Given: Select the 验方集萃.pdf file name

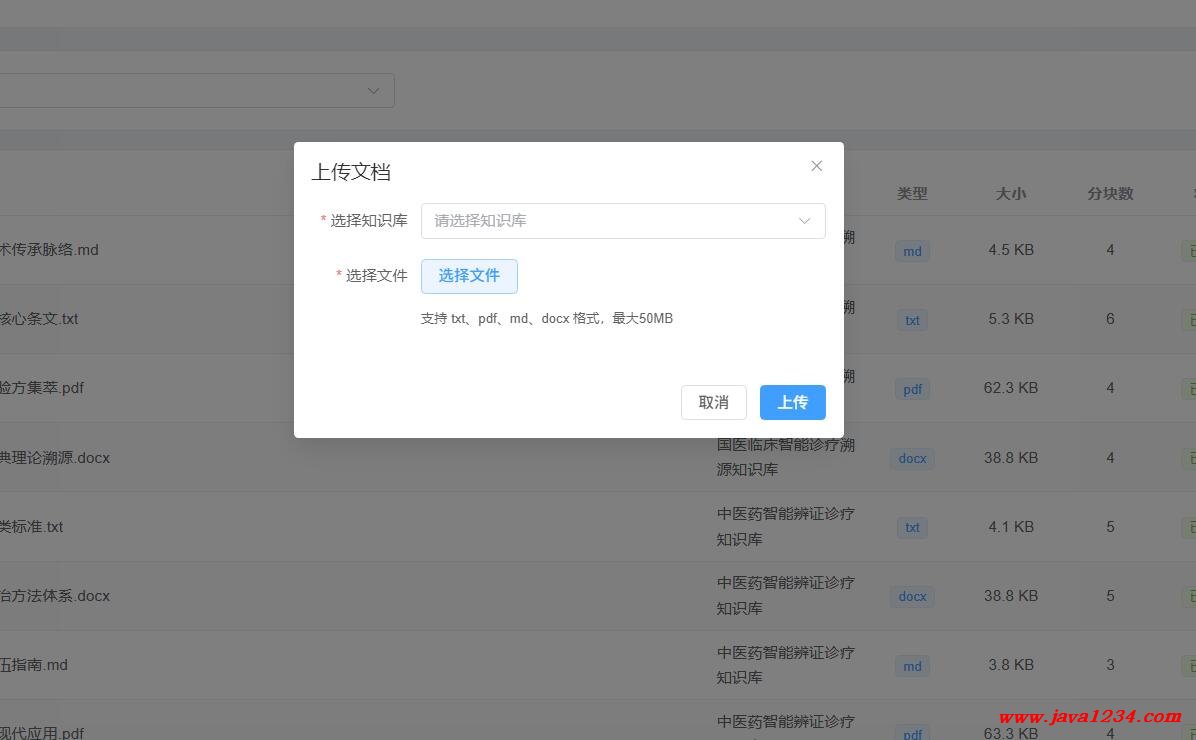Looking at the screenshot, I should tap(42, 388).
